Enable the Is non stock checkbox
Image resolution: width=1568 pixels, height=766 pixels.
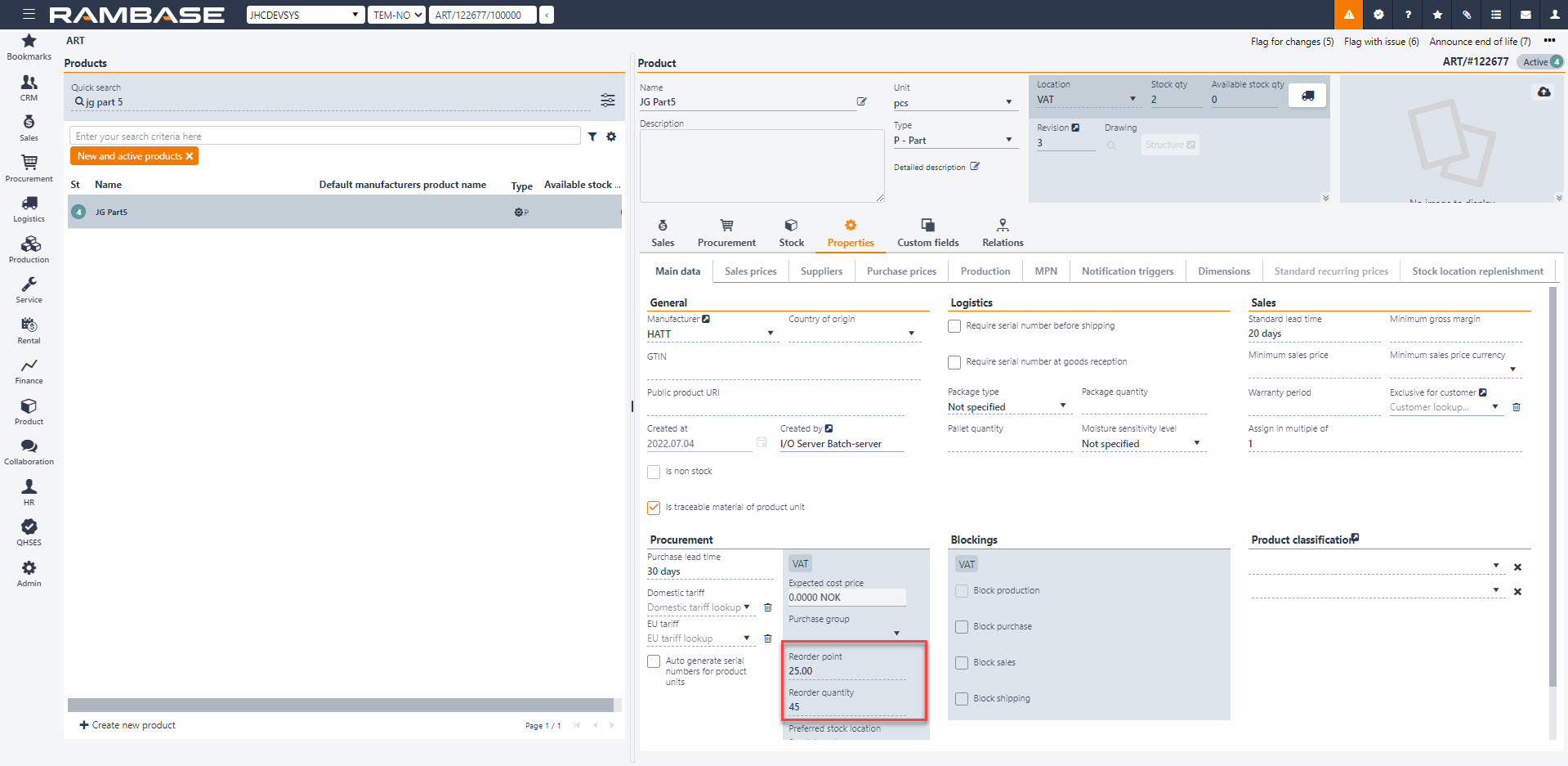pos(654,472)
